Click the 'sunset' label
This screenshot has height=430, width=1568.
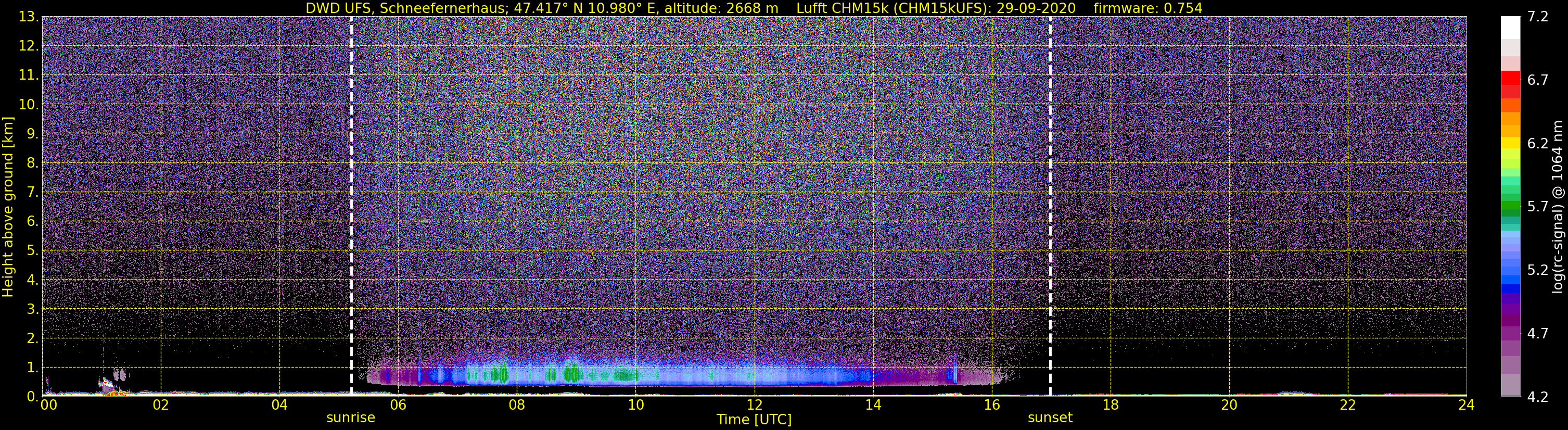1050,418
